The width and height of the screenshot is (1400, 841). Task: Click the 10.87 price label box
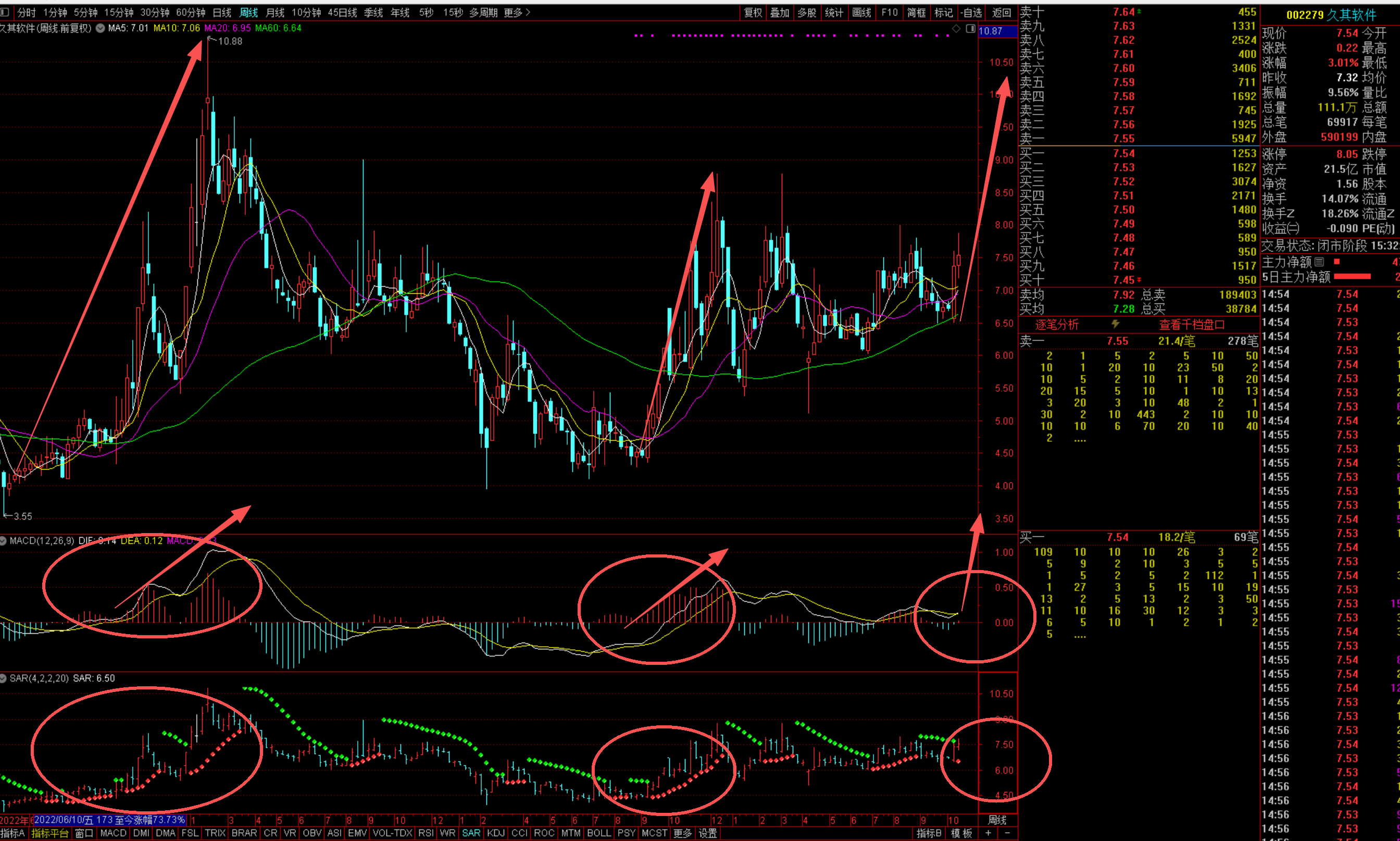(x=997, y=31)
